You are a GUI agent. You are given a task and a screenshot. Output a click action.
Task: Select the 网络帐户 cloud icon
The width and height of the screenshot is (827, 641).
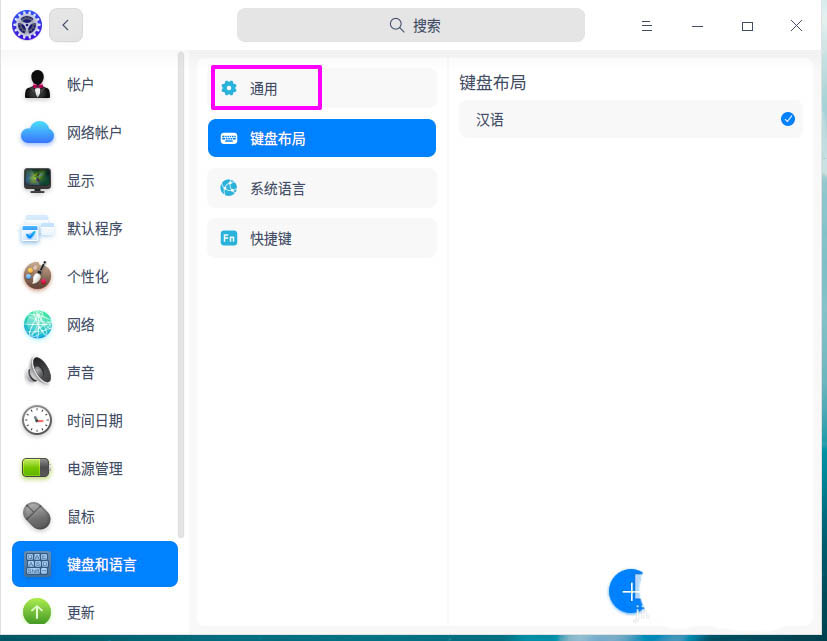(x=37, y=133)
